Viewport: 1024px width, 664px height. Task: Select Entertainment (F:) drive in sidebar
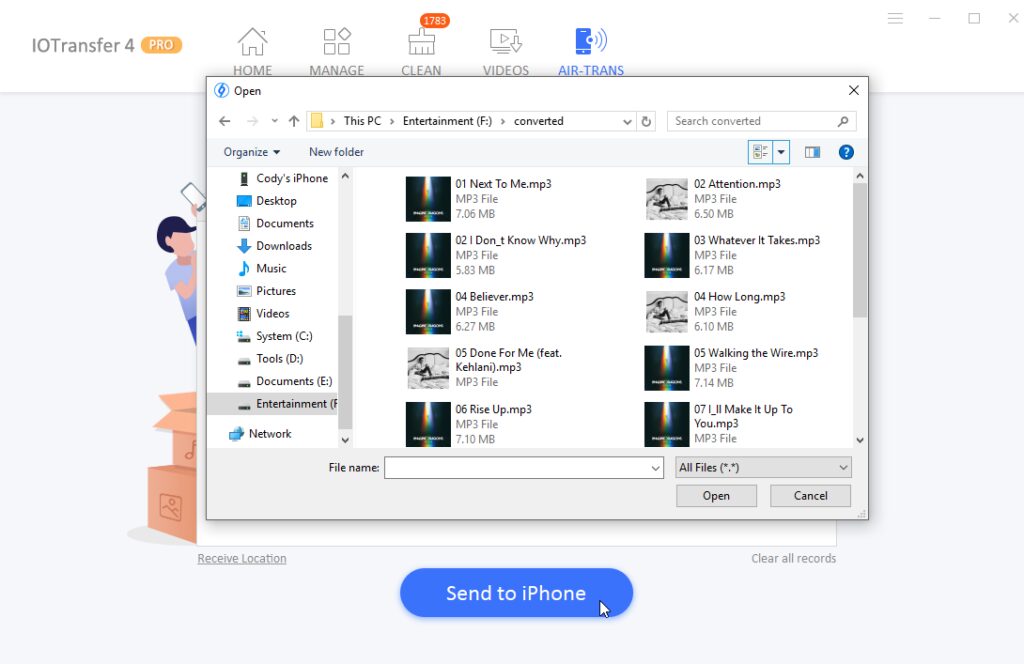pyautogui.click(x=273, y=404)
